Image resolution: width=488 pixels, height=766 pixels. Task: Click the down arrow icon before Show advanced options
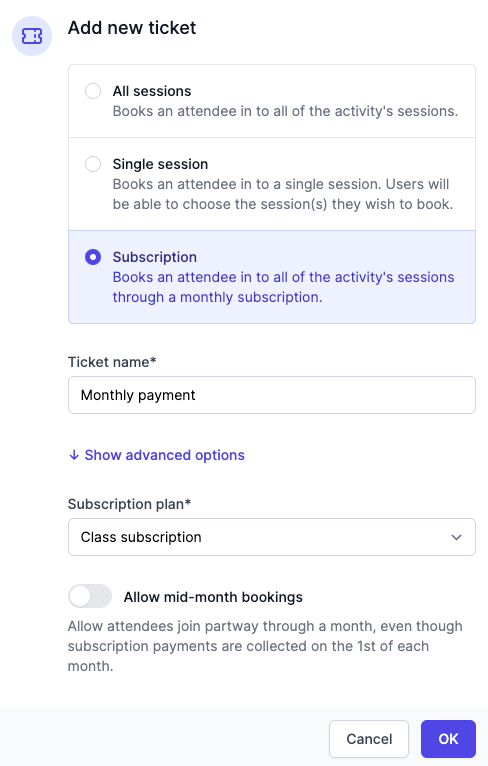coord(74,455)
